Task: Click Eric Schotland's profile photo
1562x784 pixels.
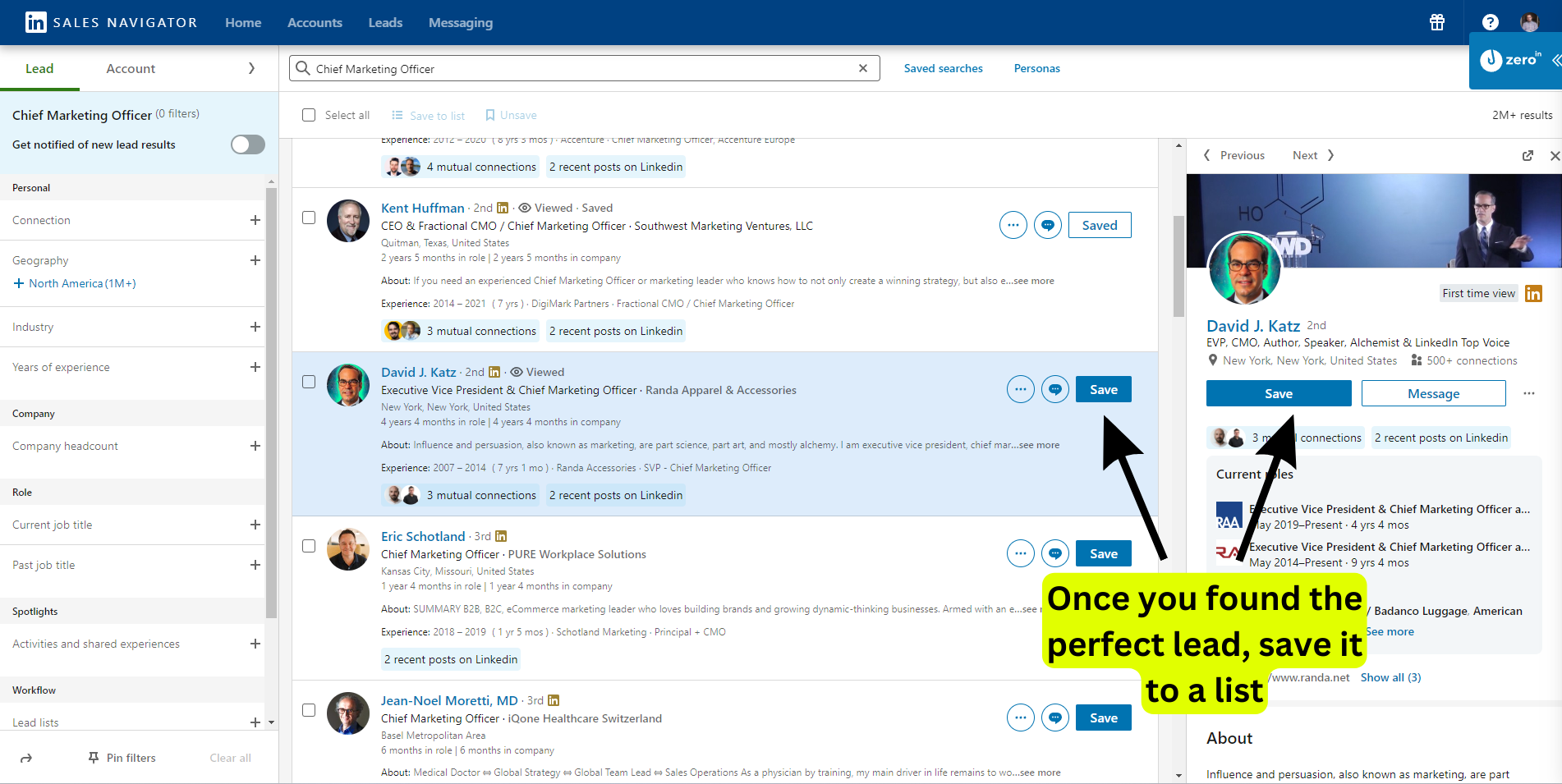Action: (348, 549)
